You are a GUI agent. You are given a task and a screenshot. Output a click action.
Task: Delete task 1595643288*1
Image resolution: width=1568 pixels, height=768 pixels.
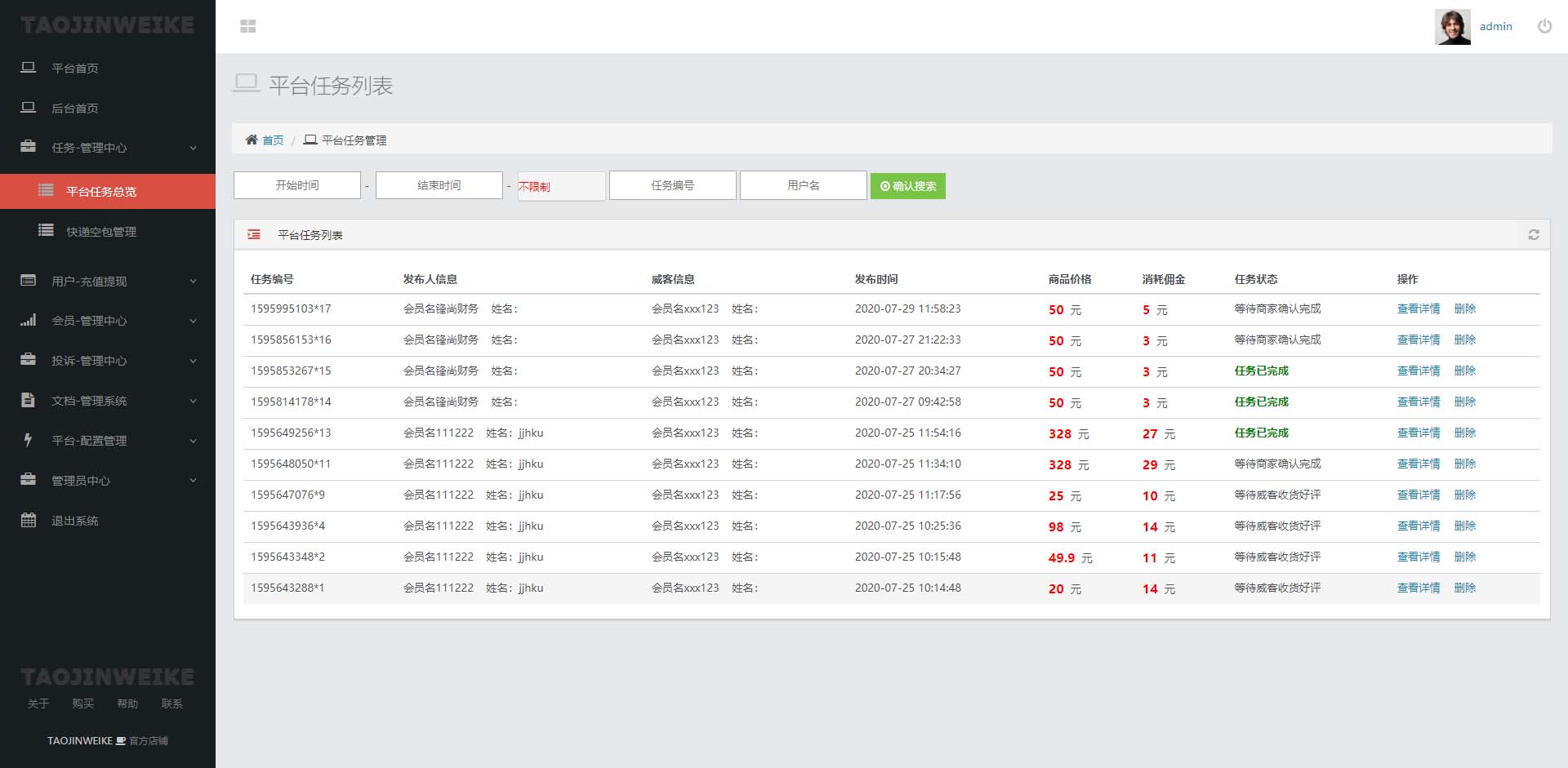pos(1465,588)
